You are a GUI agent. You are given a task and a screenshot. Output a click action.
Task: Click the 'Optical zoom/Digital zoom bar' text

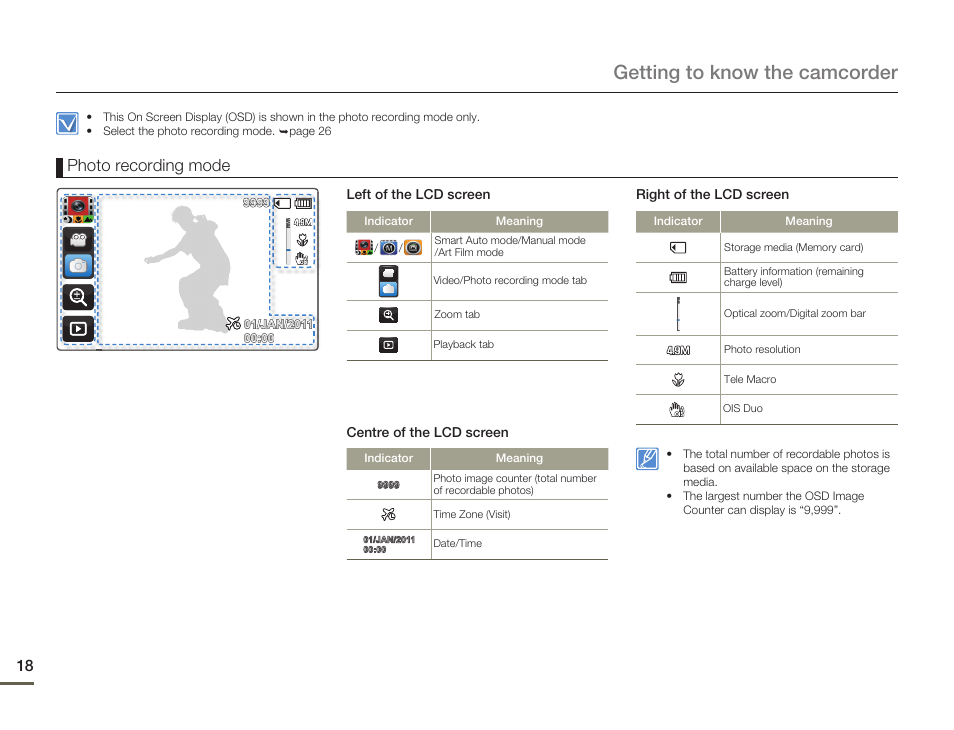tap(795, 313)
